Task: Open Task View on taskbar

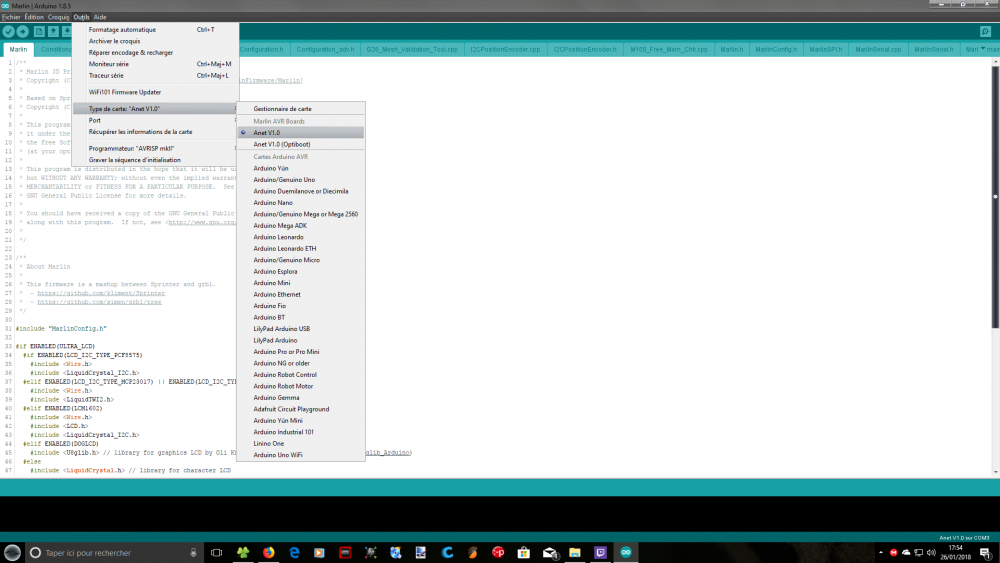Action: (217, 553)
